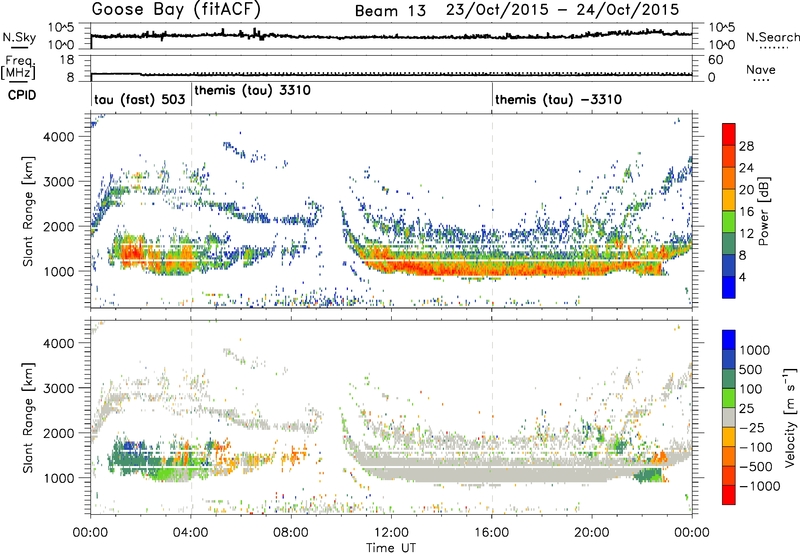Click the '60' Nave axis tick

click(715, 60)
